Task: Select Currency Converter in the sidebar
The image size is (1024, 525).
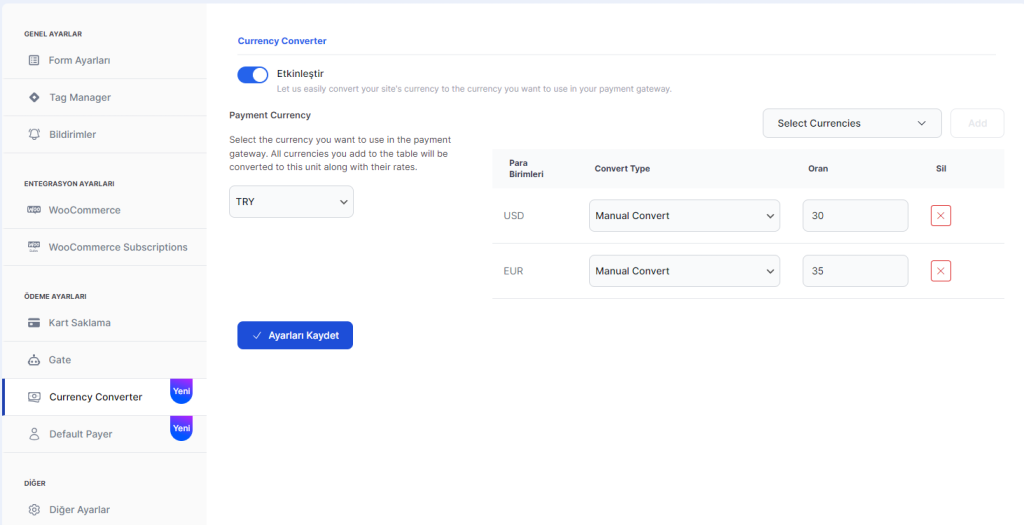Action: (x=95, y=397)
